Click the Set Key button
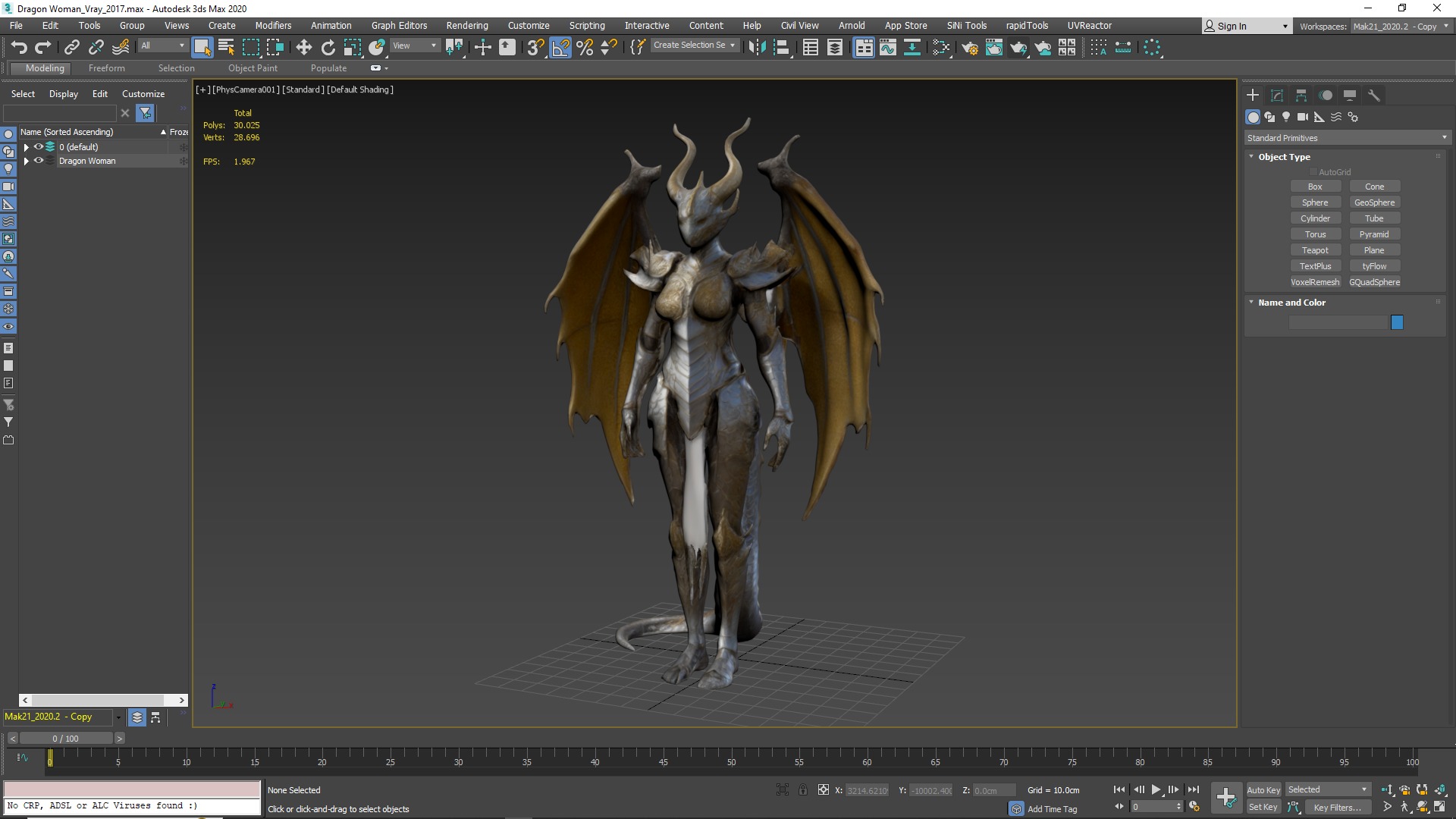Screen dimensions: 1456x819 click(x=1263, y=807)
